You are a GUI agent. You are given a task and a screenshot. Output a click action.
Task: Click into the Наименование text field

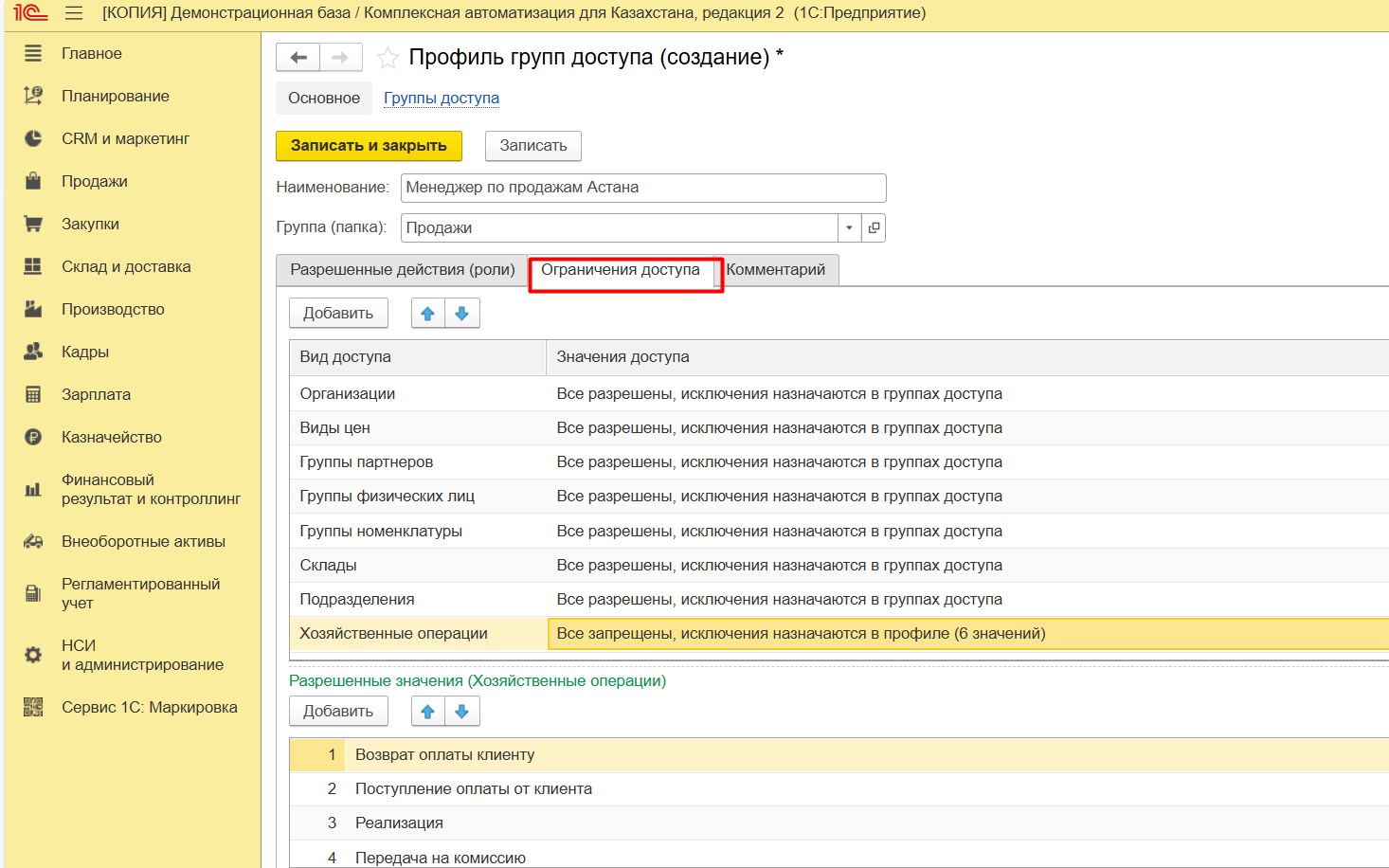(642, 188)
